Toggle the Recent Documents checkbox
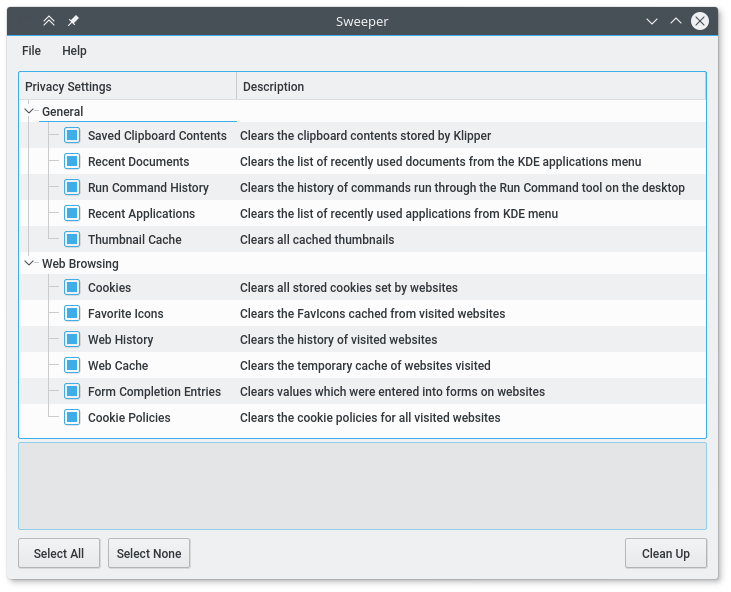The image size is (731, 592). (x=72, y=161)
